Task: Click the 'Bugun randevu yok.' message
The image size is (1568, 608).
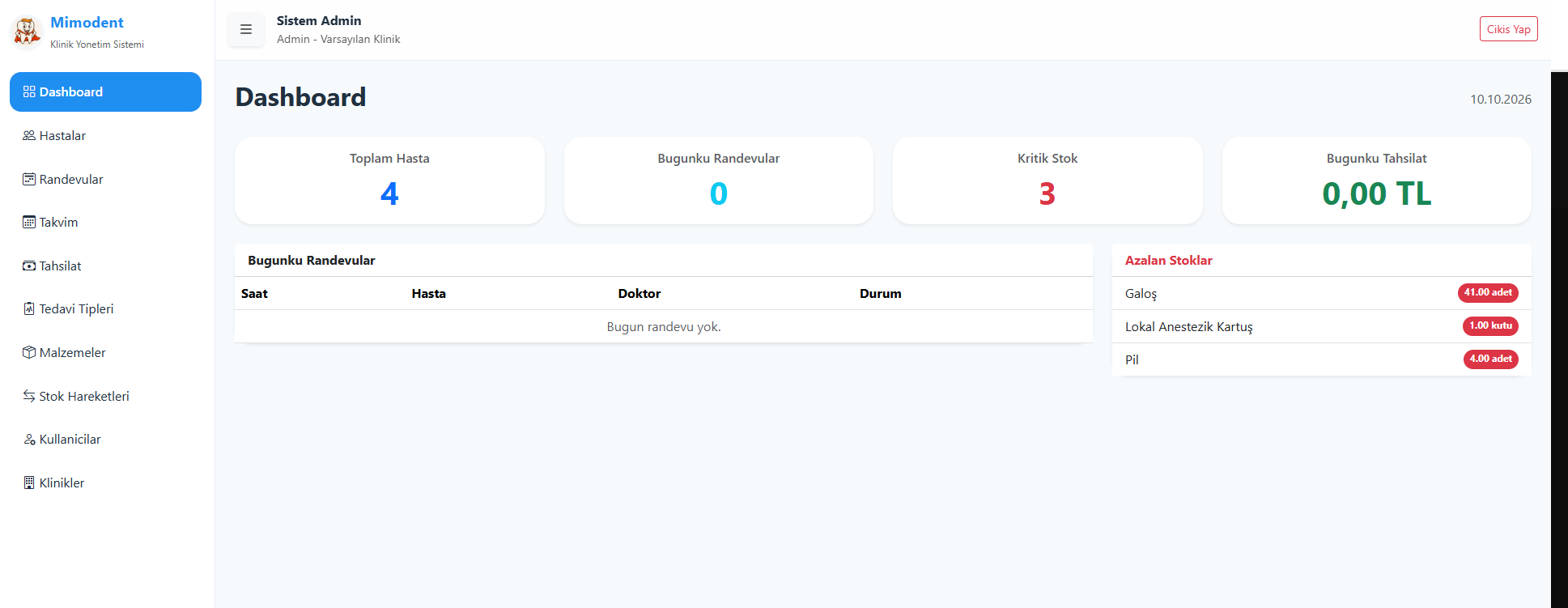Action: [x=664, y=327]
